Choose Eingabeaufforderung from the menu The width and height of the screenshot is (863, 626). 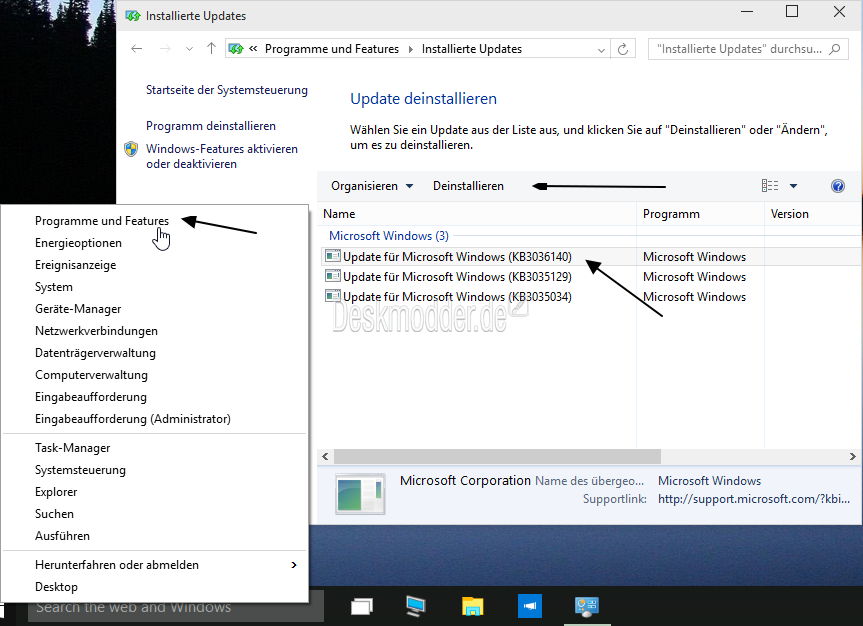(91, 397)
